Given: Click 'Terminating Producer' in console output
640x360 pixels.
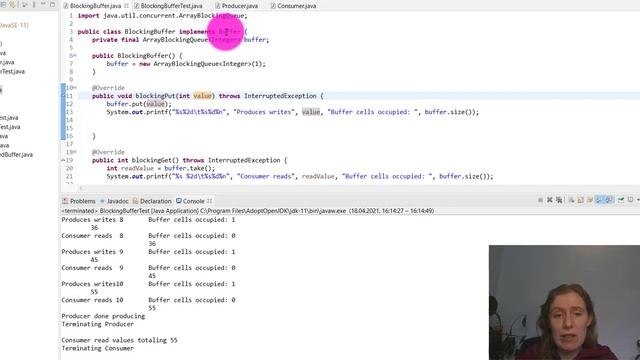Looking at the screenshot, I should tap(98, 324).
